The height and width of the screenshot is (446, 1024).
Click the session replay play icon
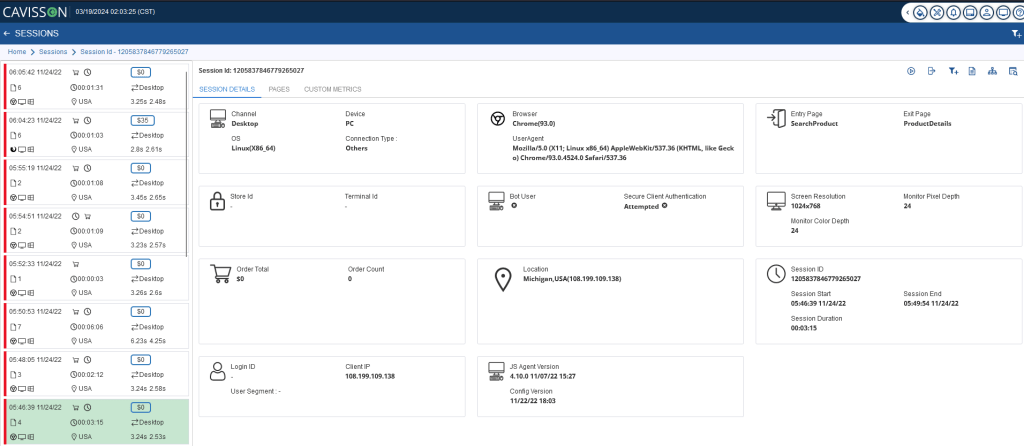911,71
